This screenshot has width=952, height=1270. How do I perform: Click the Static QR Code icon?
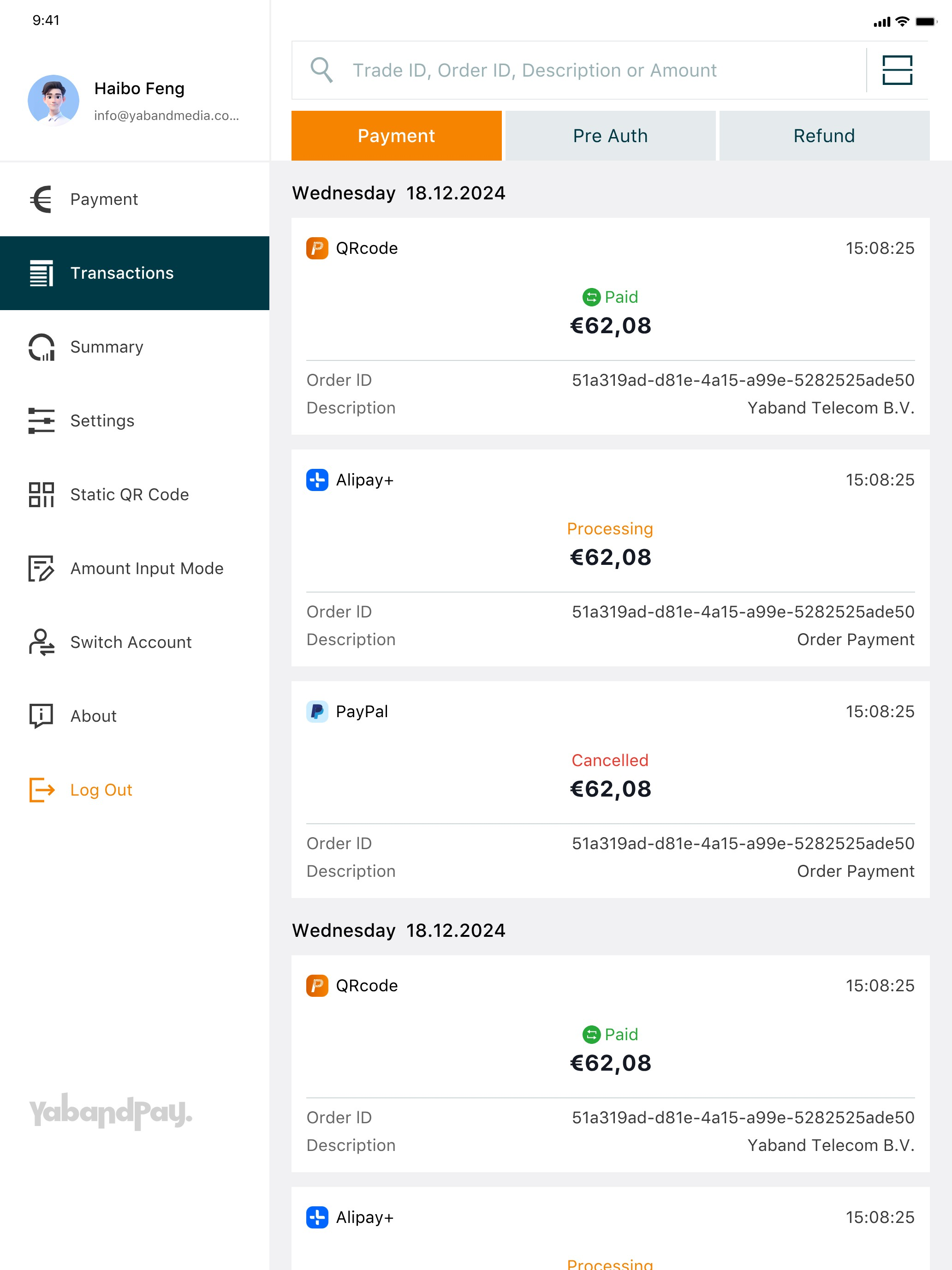coord(42,494)
